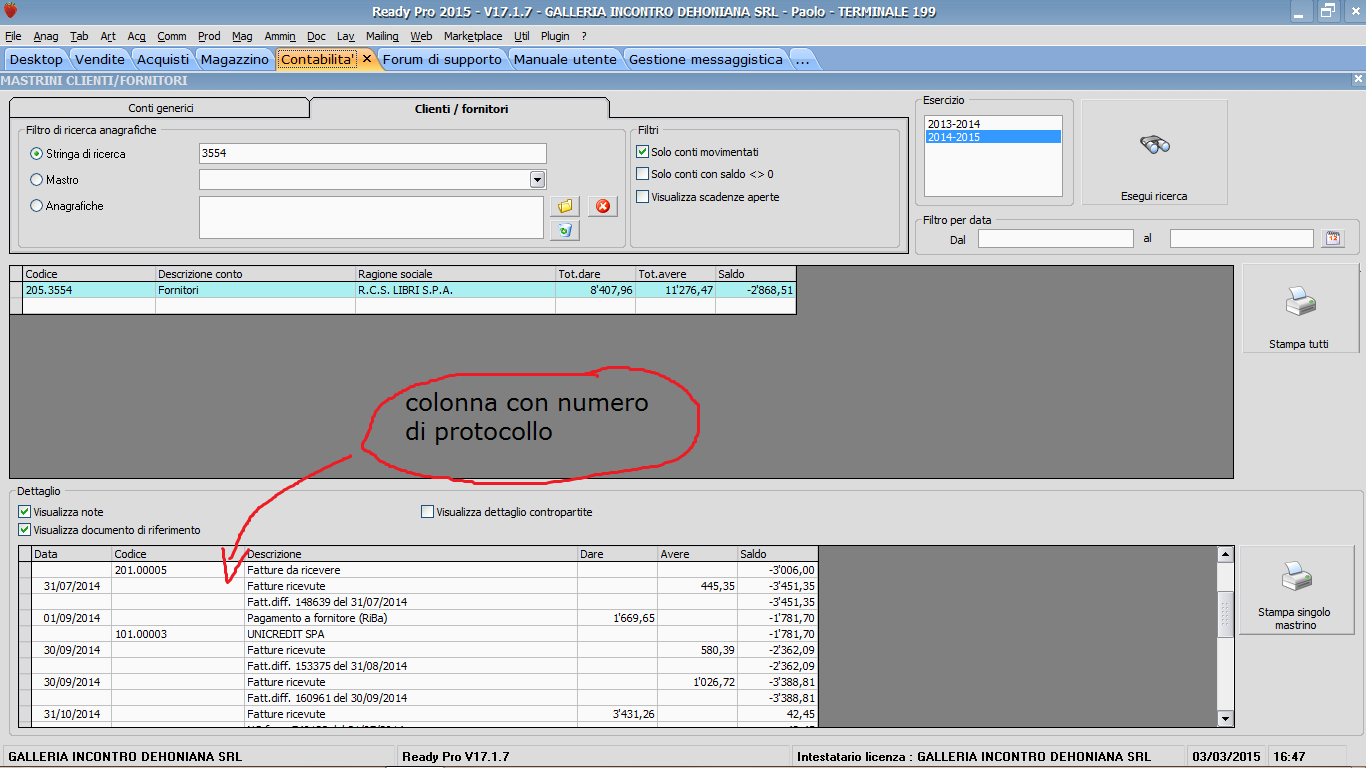Viewport: 1366px width, 768px height.
Task: Switch to the Magazzino tab
Action: (235, 59)
